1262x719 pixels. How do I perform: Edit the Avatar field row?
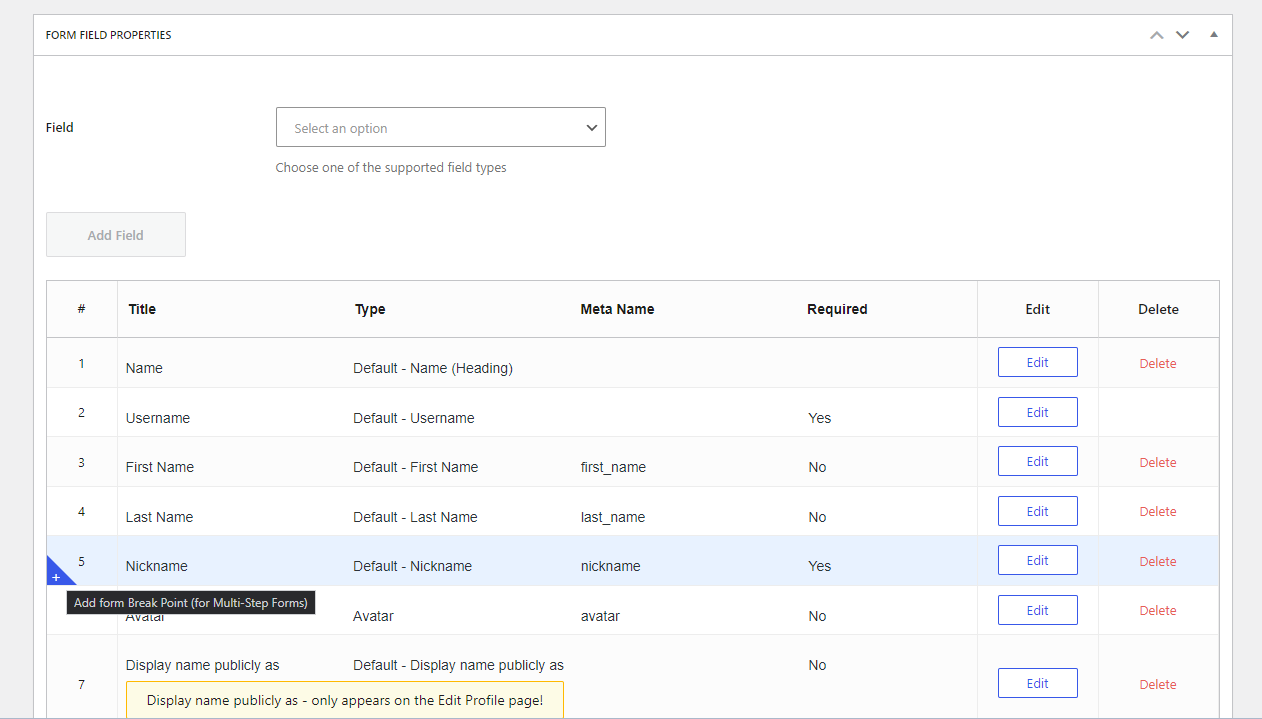click(x=1038, y=610)
